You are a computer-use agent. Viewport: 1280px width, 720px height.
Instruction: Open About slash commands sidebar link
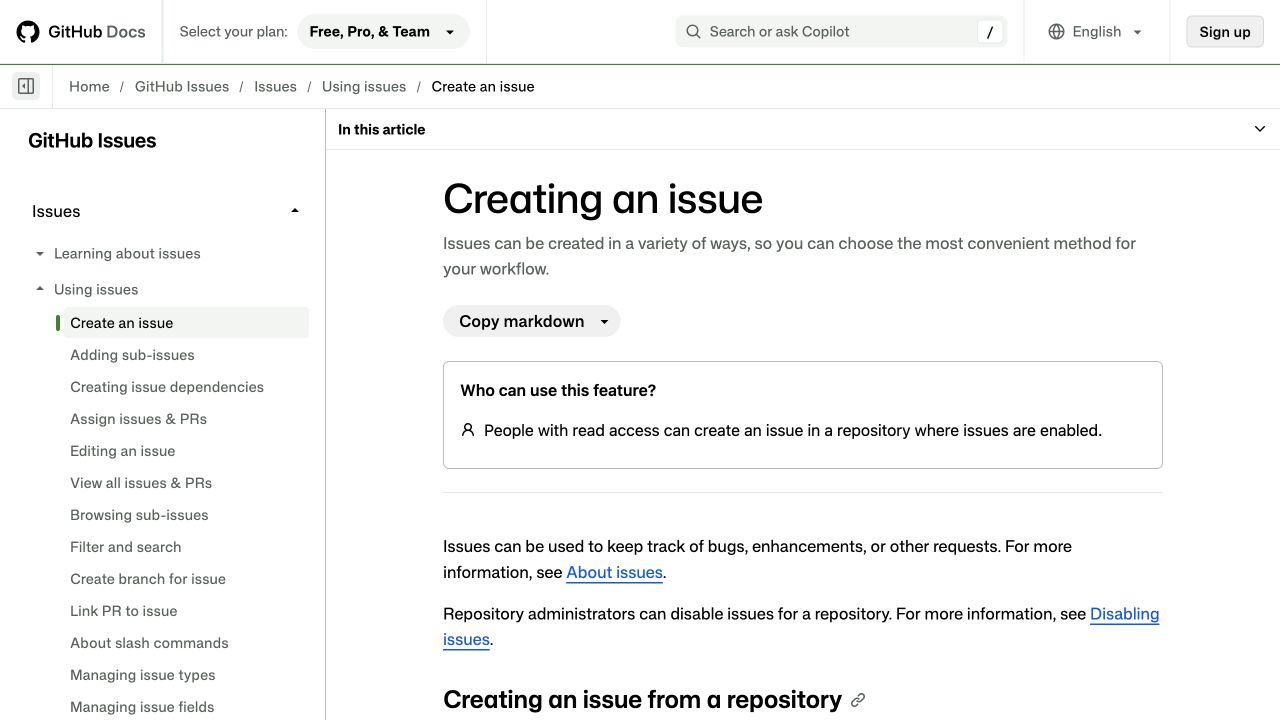(149, 643)
